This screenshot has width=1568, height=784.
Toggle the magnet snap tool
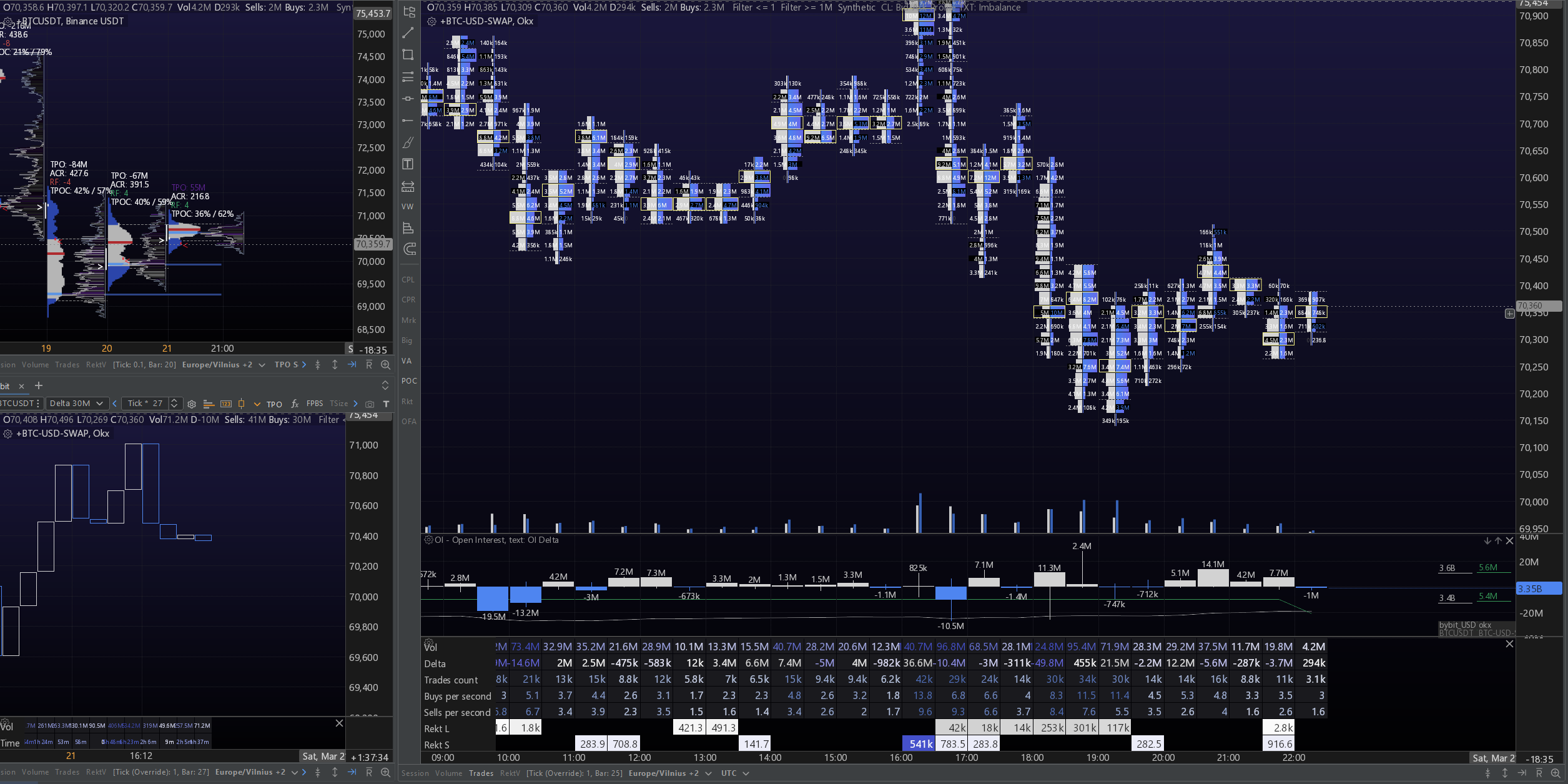(x=410, y=249)
